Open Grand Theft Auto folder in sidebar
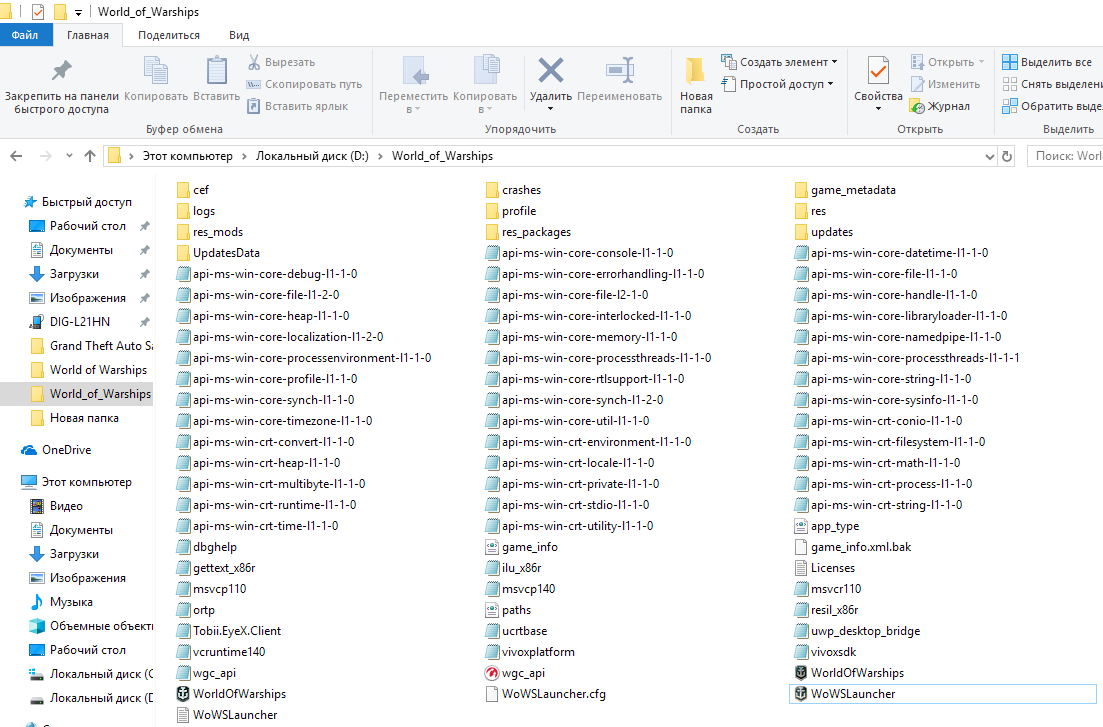This screenshot has width=1103, height=727. [x=91, y=346]
